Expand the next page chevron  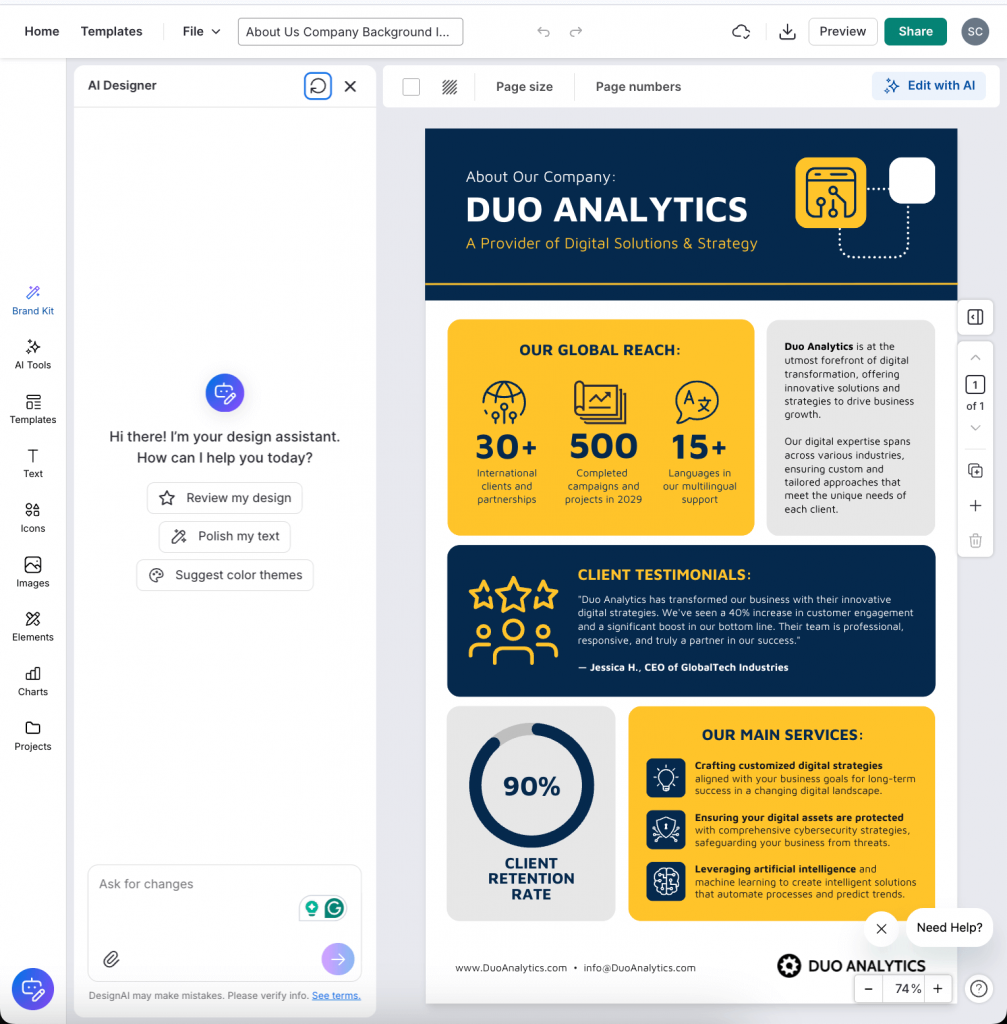pyautogui.click(x=975, y=428)
